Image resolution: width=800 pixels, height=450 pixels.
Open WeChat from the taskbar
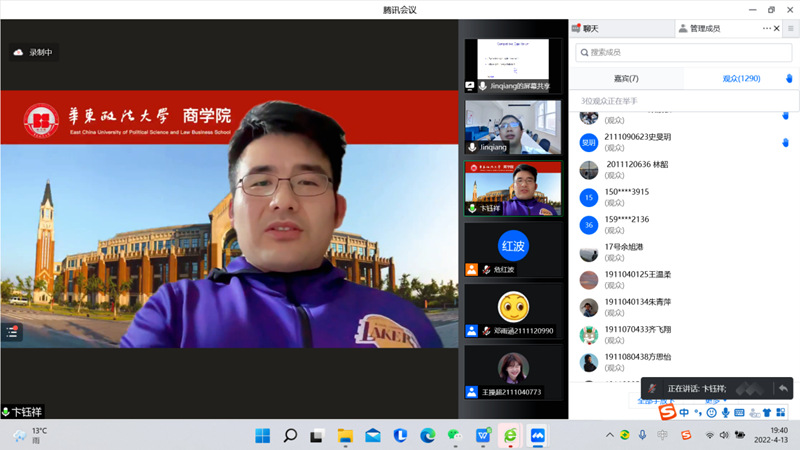pos(456,436)
